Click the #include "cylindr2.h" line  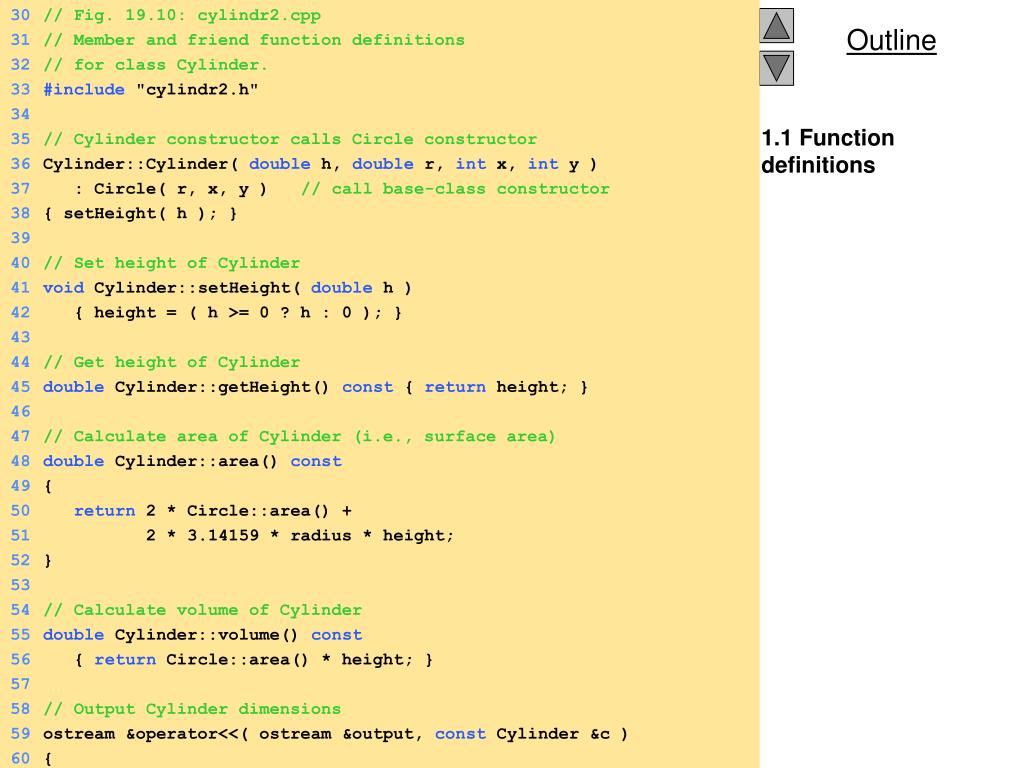coord(151,89)
